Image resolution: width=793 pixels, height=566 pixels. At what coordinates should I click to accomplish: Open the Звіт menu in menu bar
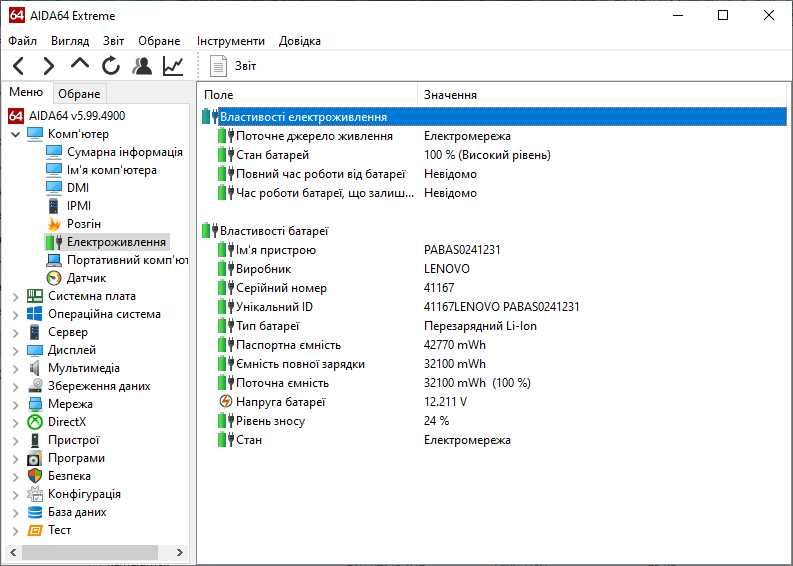tap(113, 41)
